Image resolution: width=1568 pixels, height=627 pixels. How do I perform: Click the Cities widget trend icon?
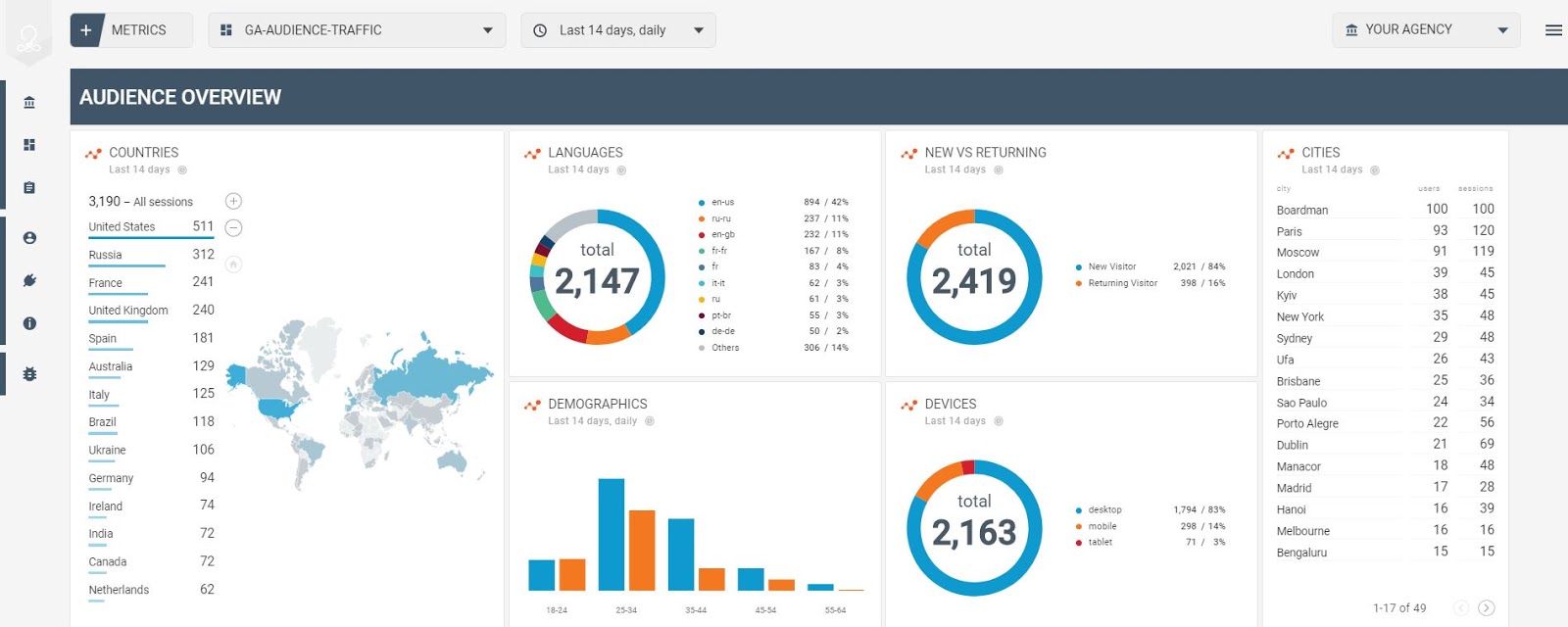pyautogui.click(x=1286, y=154)
